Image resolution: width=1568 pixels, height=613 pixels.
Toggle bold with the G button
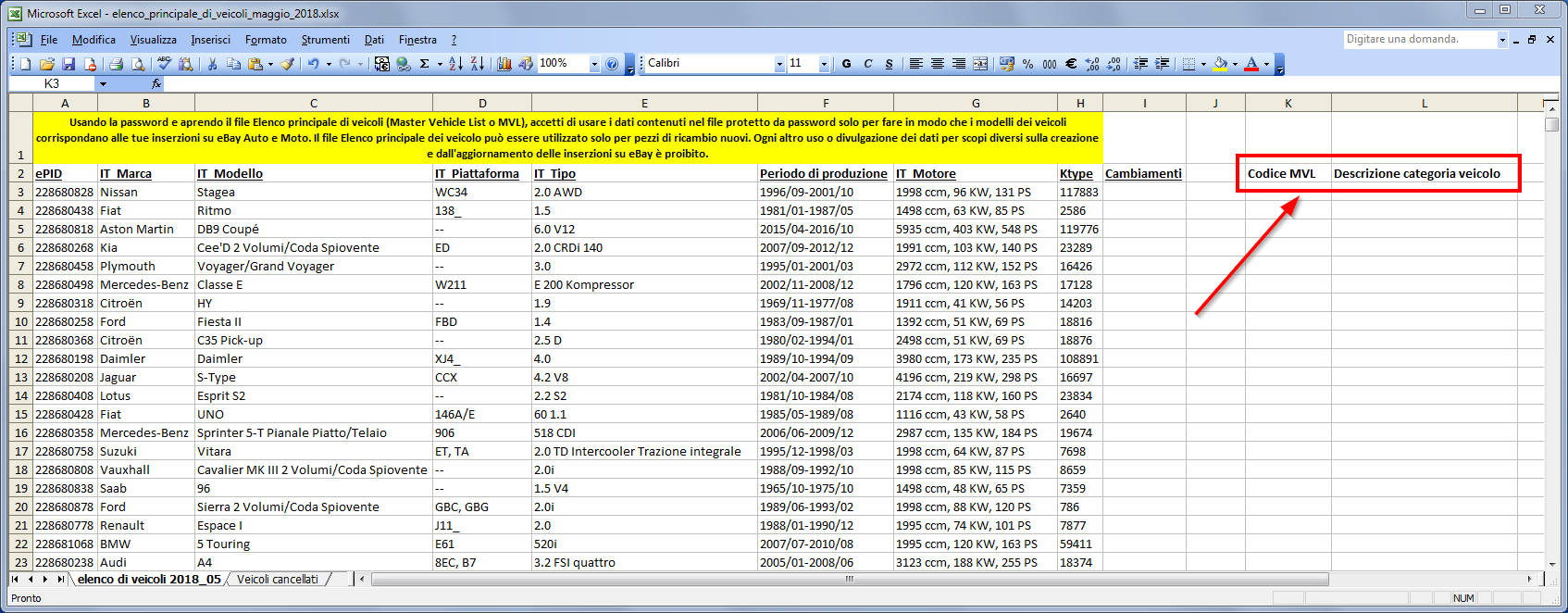pyautogui.click(x=847, y=64)
